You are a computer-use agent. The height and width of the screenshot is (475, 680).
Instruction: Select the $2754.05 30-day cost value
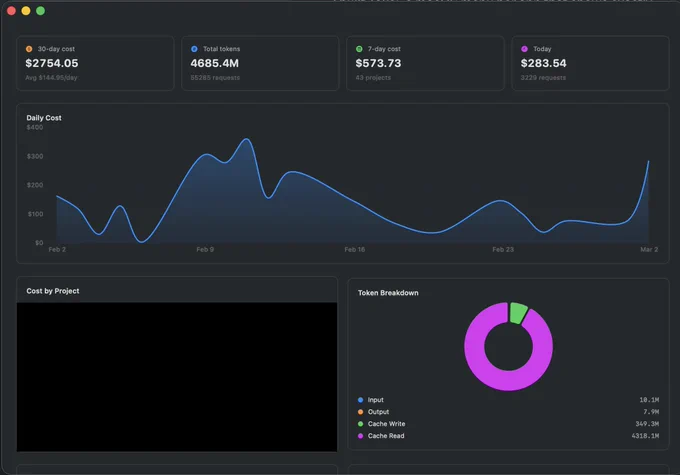coord(52,63)
